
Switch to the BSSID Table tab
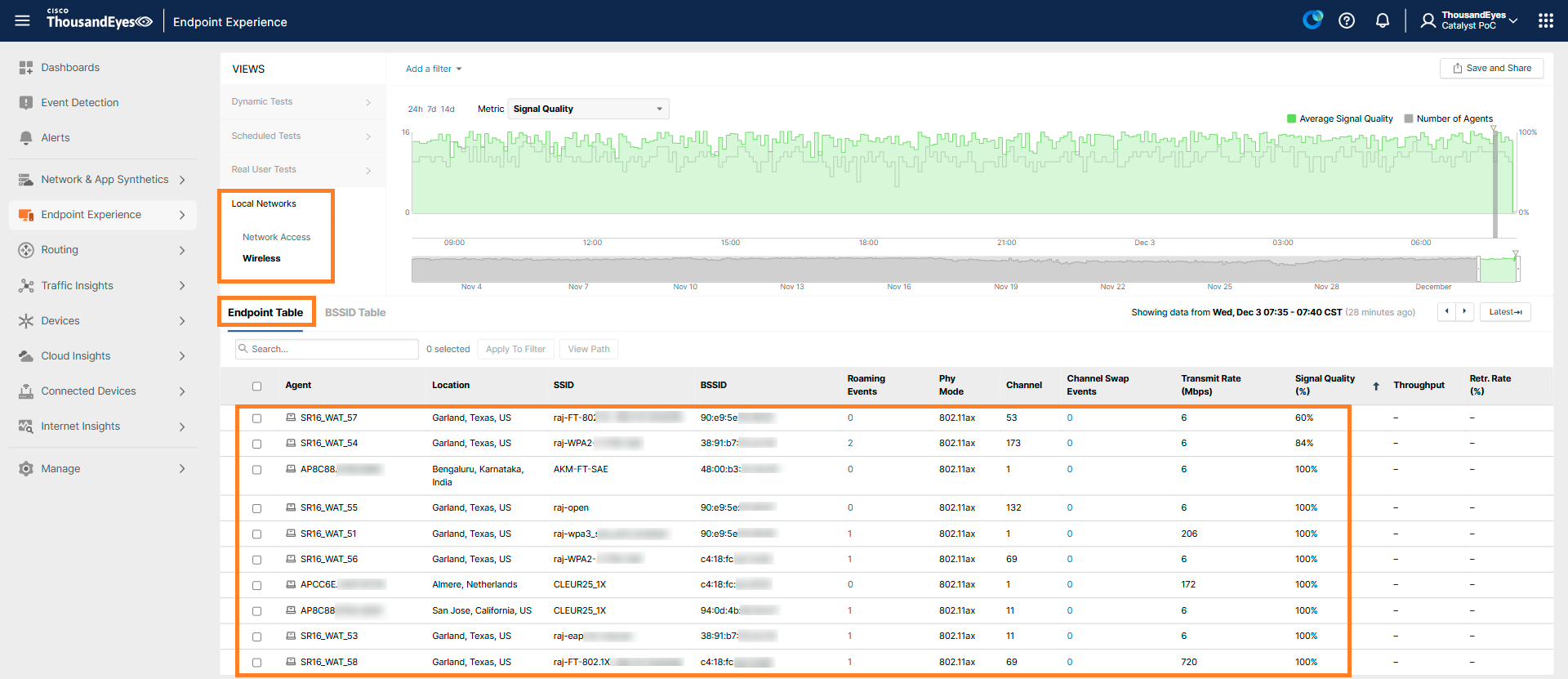[355, 313]
